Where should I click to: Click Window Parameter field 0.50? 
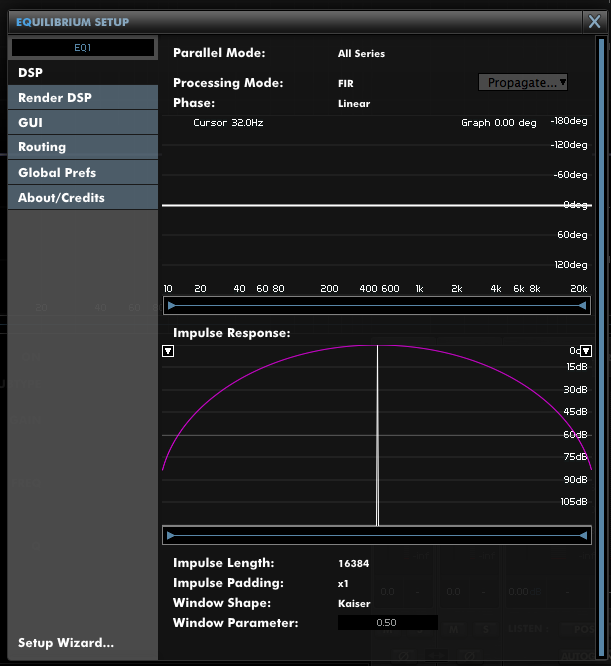click(x=388, y=623)
